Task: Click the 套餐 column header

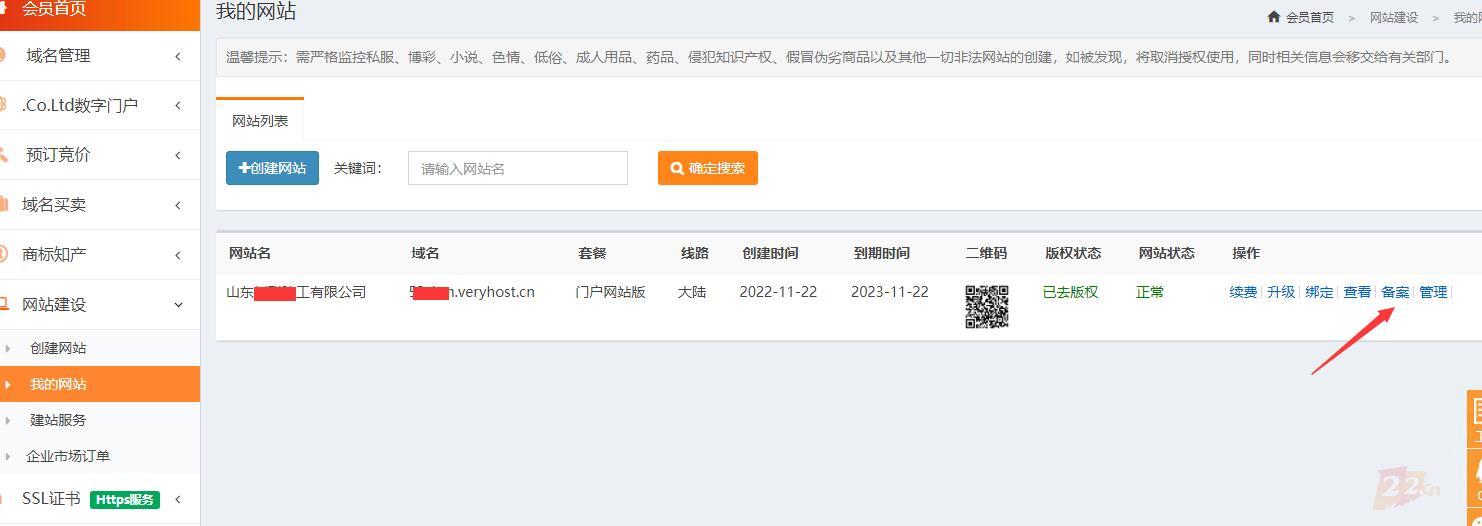Action: click(x=592, y=253)
